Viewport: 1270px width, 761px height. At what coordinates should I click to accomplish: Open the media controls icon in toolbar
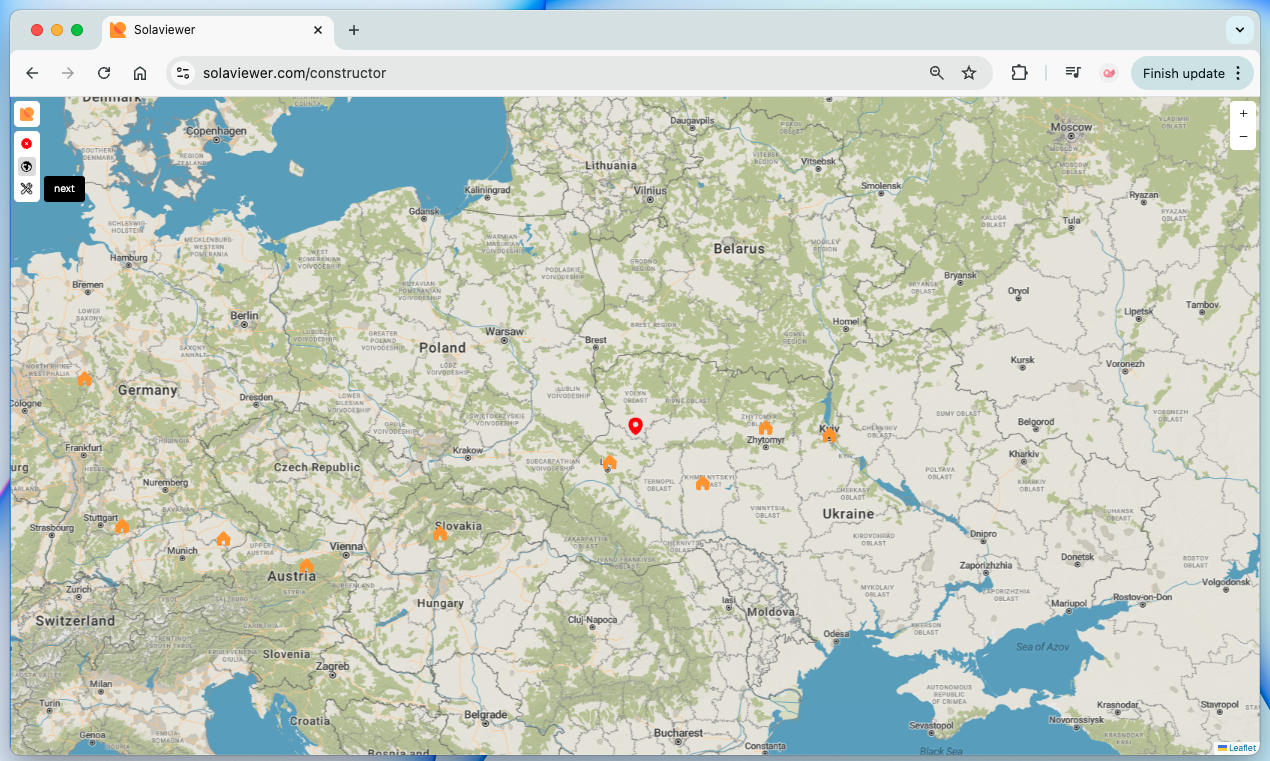click(x=1073, y=73)
